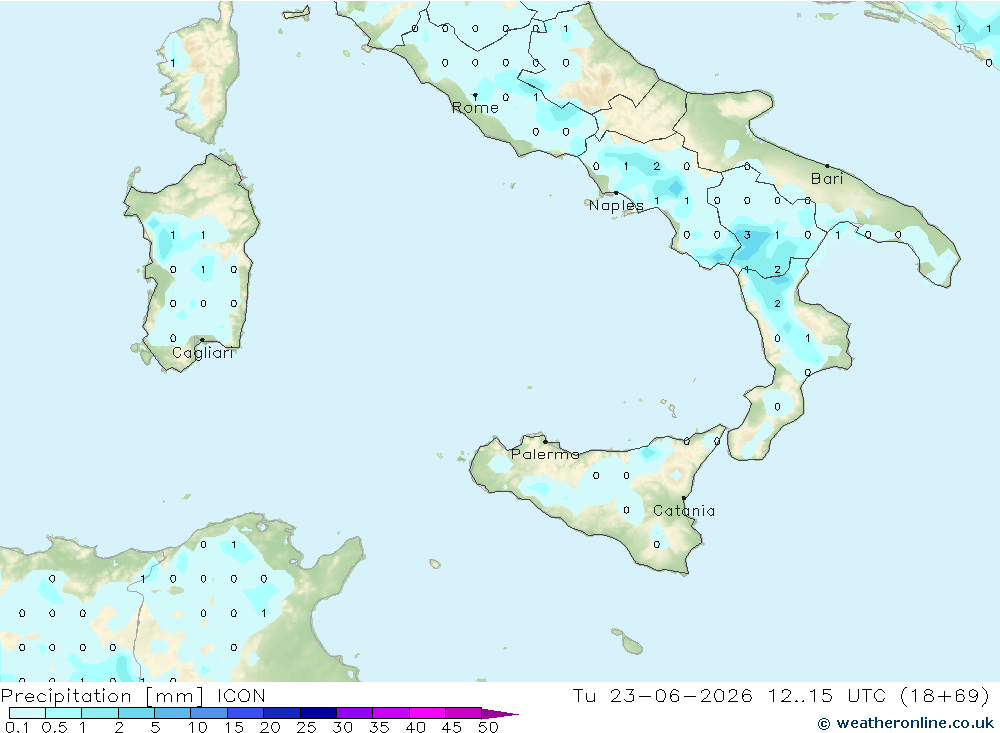Click the 12..15 UTC time range
The height and width of the screenshot is (733, 1000).
coord(825,695)
